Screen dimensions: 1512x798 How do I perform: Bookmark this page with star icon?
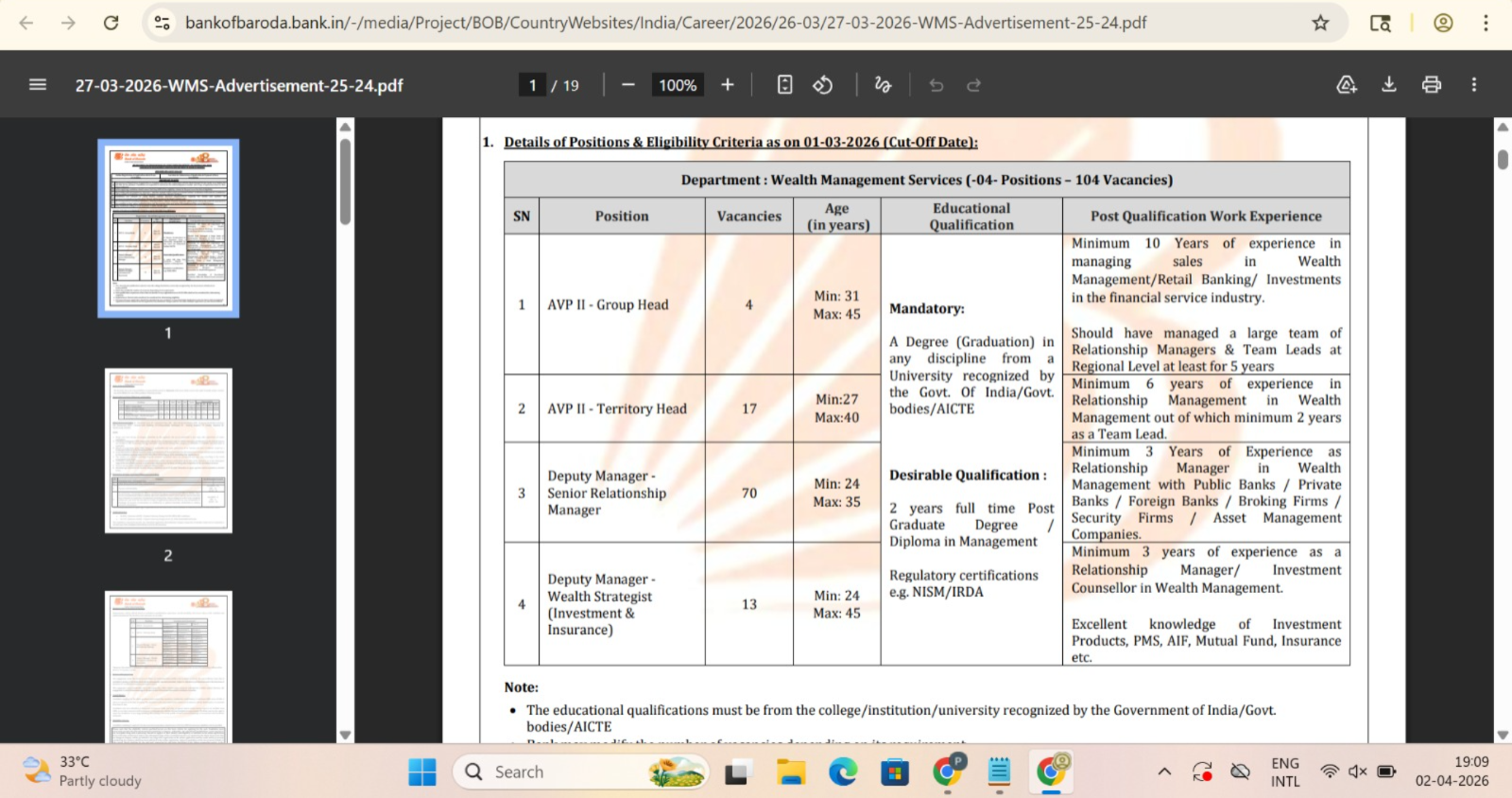coord(1320,23)
